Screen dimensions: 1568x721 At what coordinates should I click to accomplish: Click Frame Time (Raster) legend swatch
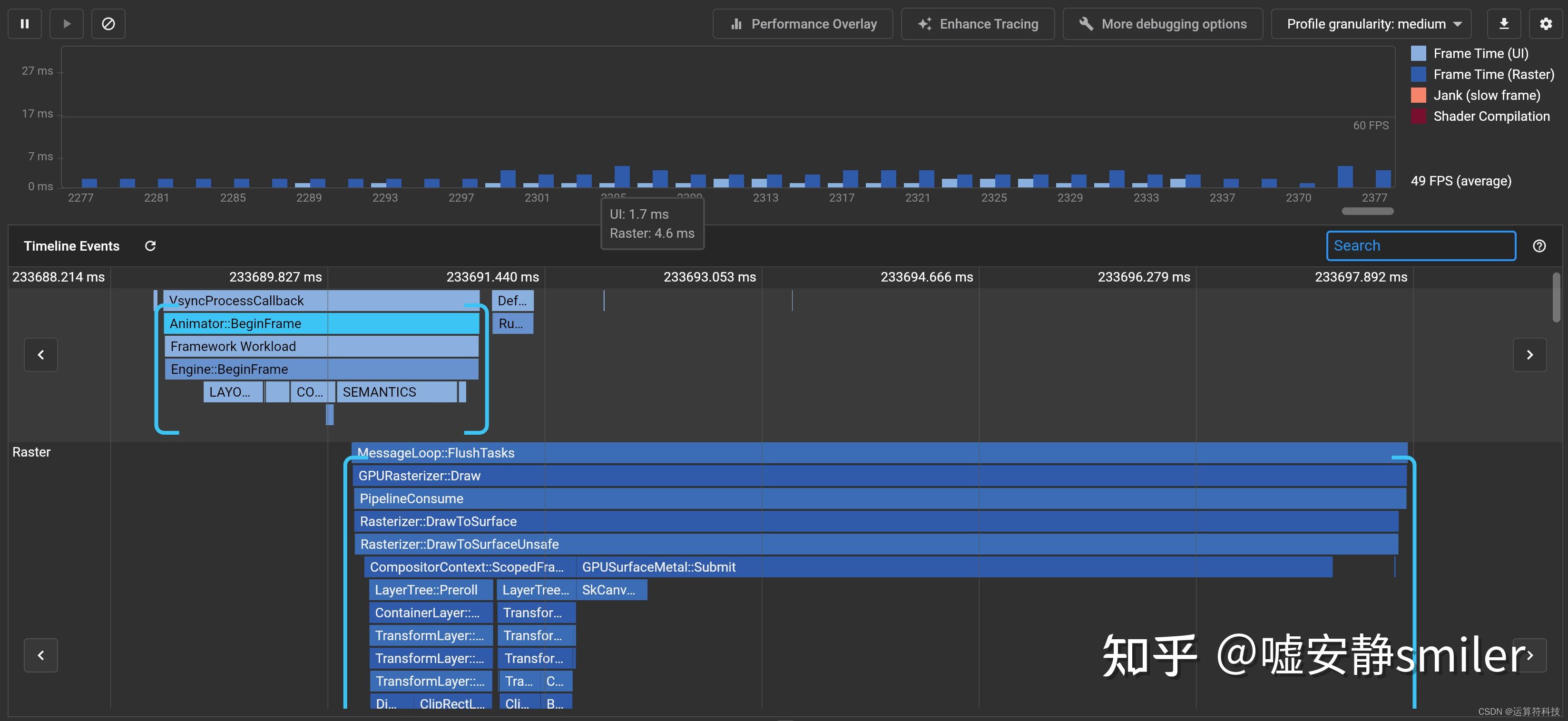coord(1418,74)
